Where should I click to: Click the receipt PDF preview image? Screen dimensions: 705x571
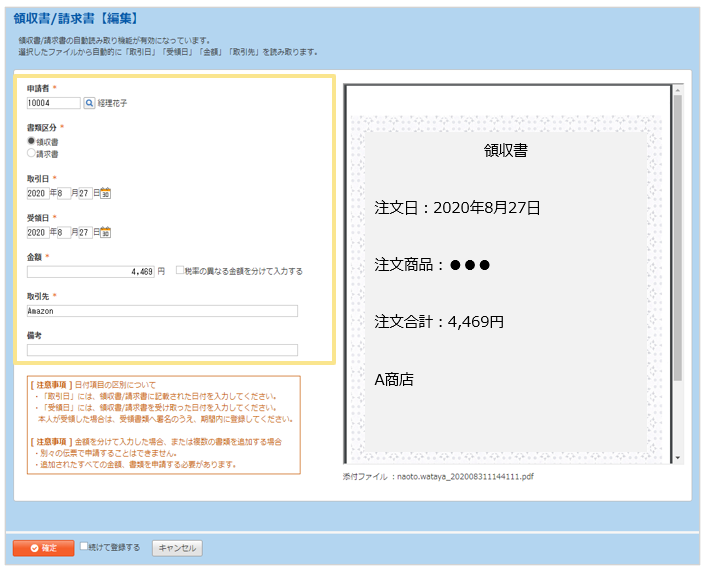(x=505, y=272)
